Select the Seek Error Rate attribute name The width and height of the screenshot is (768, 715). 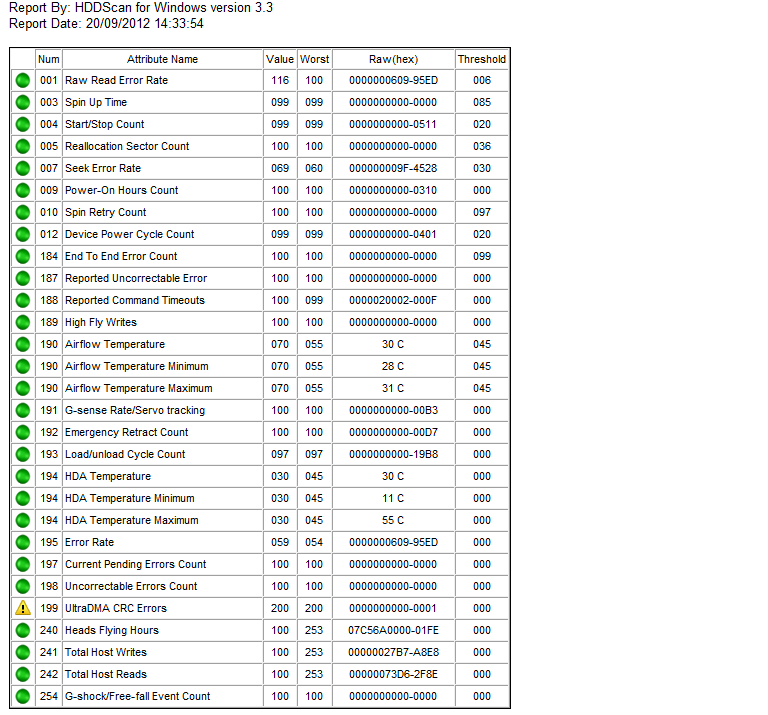[x=103, y=168]
